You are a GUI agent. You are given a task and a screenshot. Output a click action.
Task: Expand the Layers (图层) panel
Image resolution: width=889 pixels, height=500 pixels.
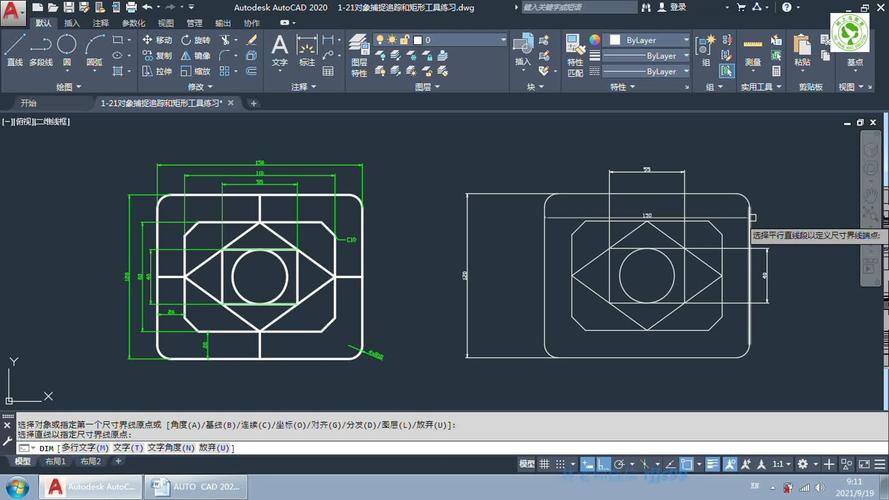(x=427, y=87)
